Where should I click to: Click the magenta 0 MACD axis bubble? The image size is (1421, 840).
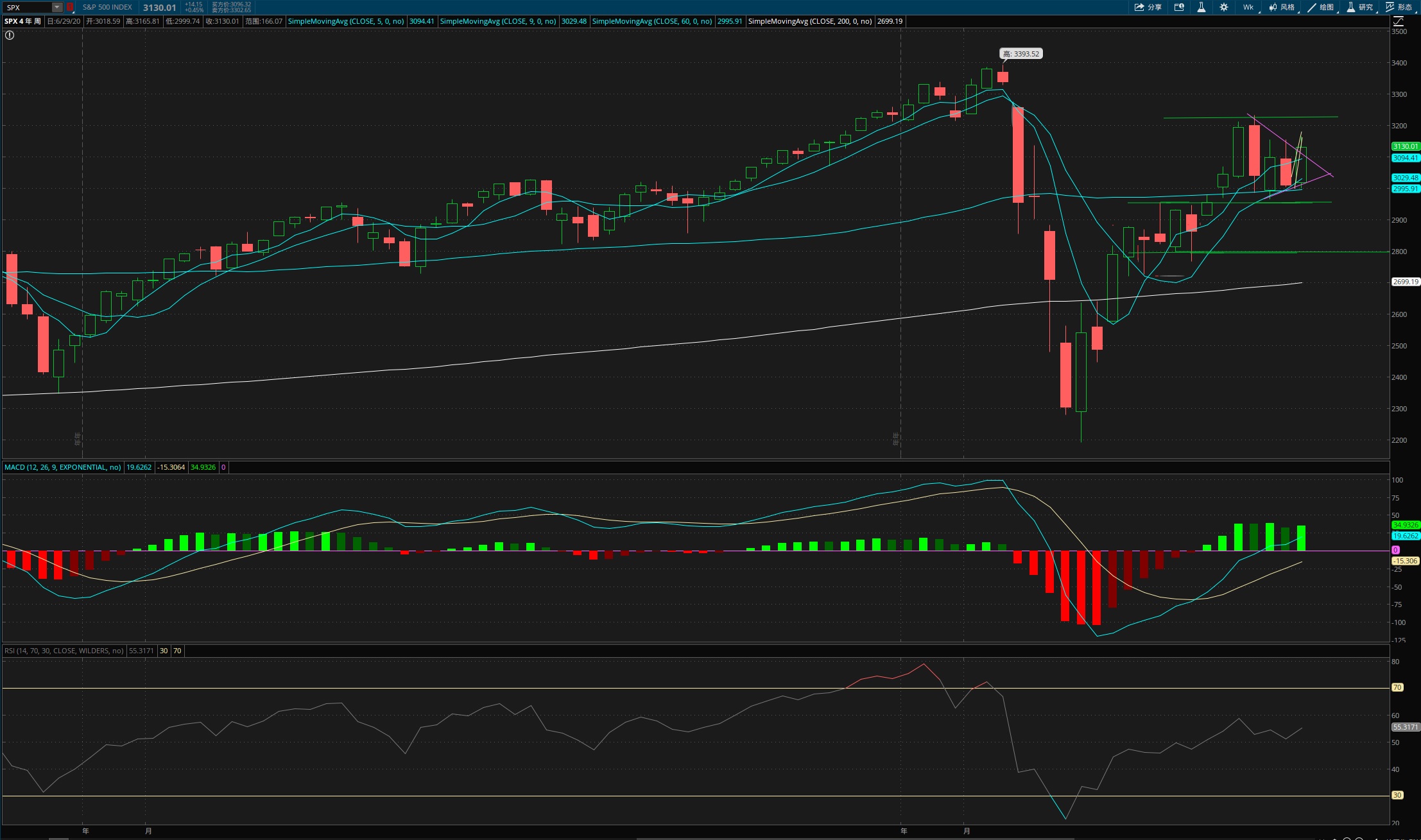(1395, 550)
